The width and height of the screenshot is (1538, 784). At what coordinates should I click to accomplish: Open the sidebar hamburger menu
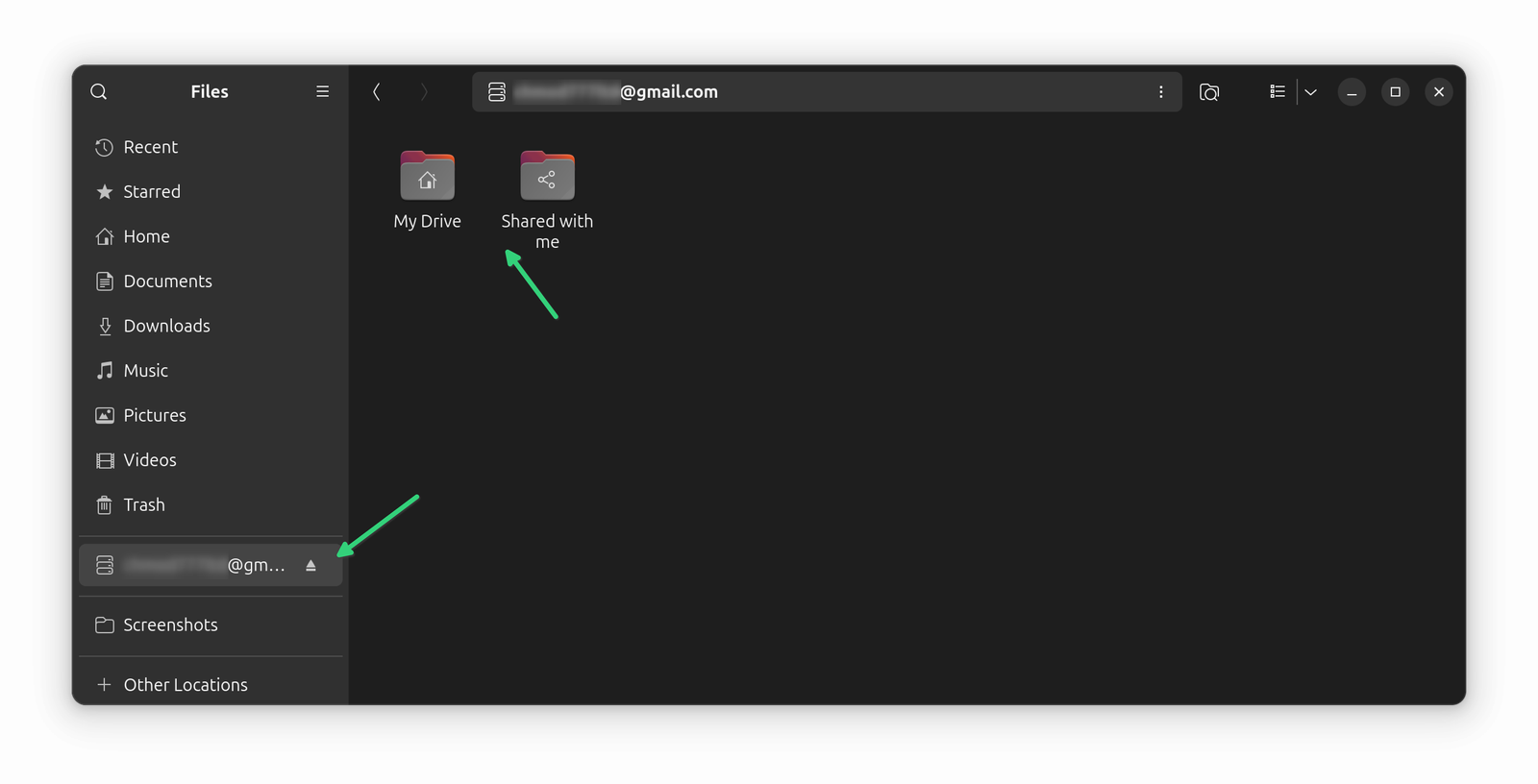pyautogui.click(x=322, y=92)
